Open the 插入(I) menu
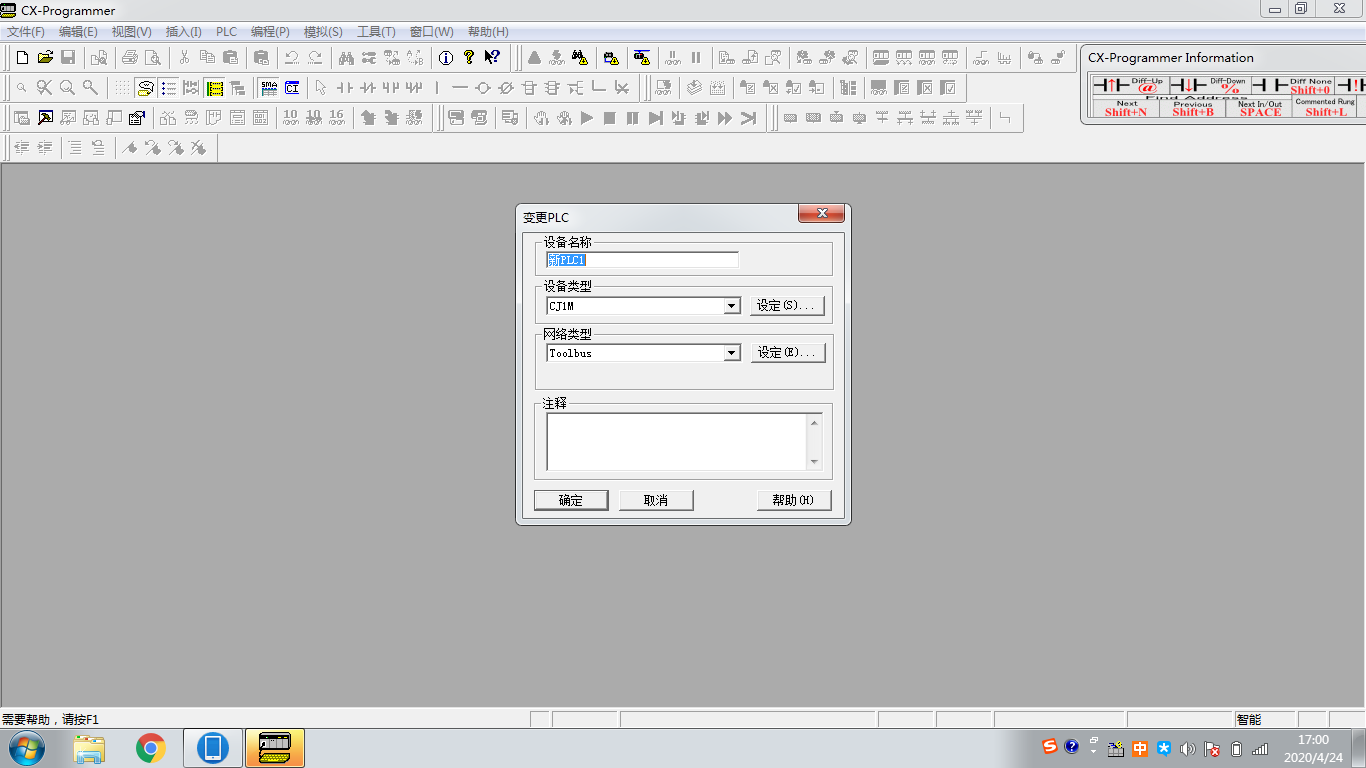Screen dimensions: 1366x768 pyautogui.click(x=183, y=32)
